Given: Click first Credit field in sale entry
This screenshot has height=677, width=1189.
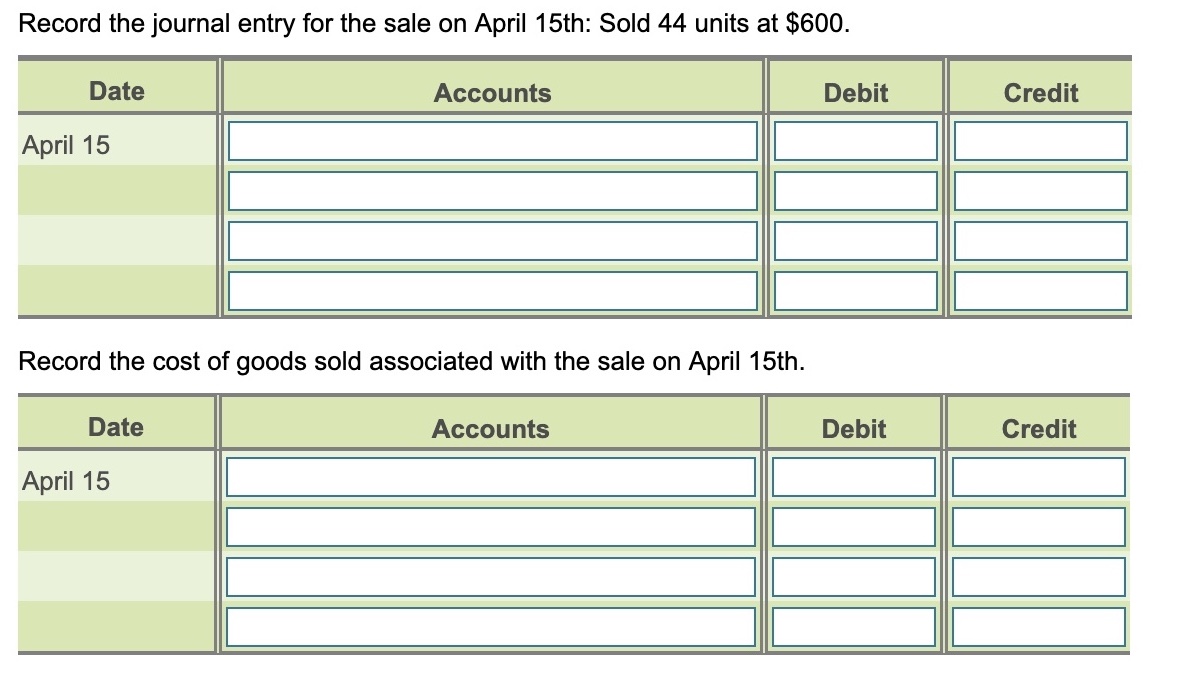Looking at the screenshot, I should click(x=1040, y=141).
